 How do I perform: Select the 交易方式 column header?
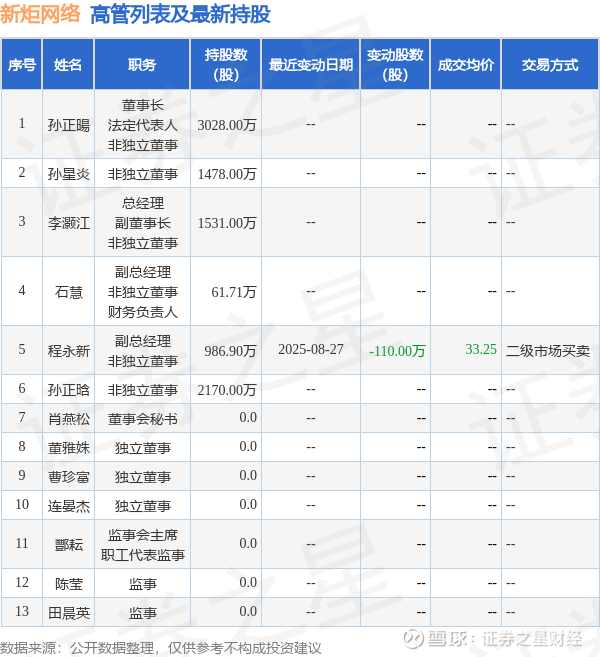tap(550, 65)
